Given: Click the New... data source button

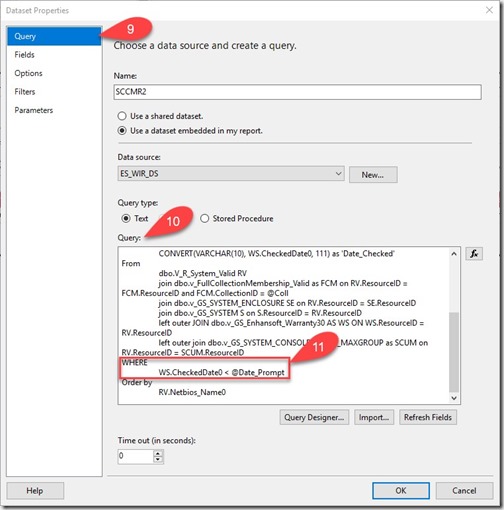Looking at the screenshot, I should tap(373, 175).
